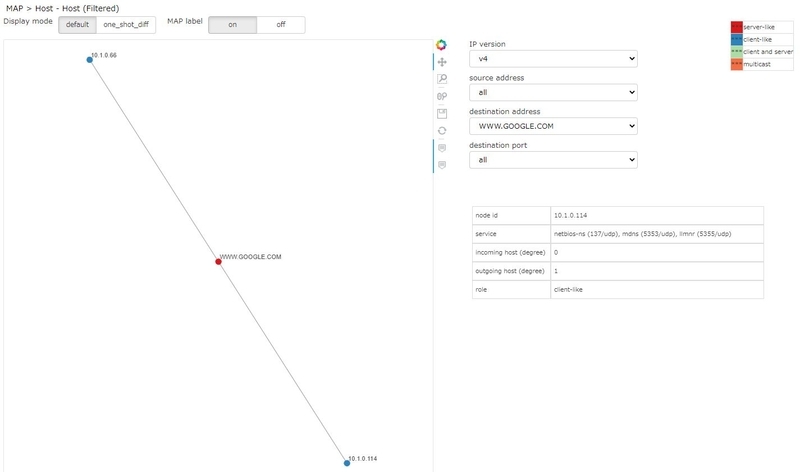Image resolution: width=800 pixels, height=472 pixels.
Task: Select the 10.1.0.114 blue node
Action: (x=347, y=463)
